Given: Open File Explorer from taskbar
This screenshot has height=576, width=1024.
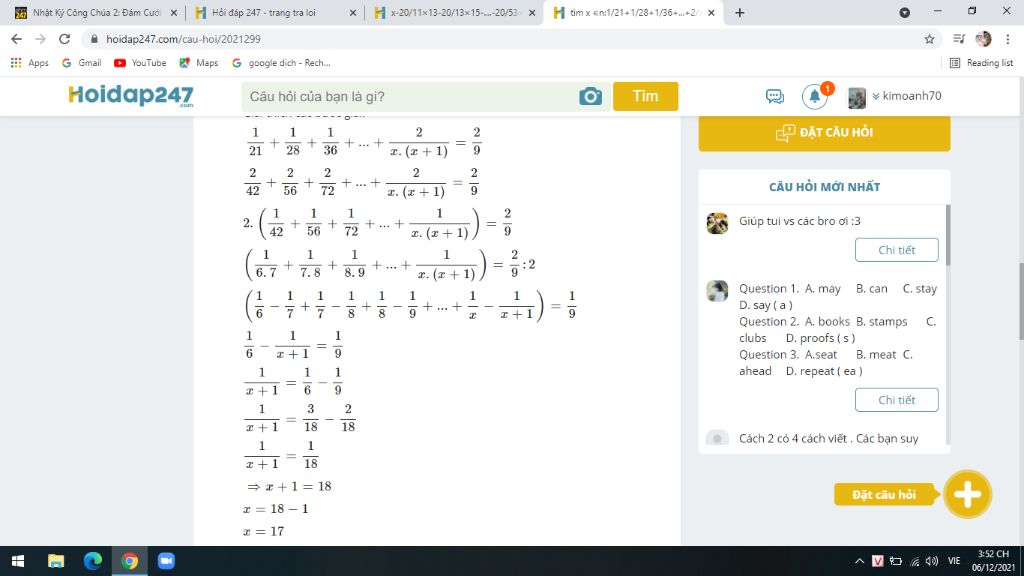Looking at the screenshot, I should pyautogui.click(x=56, y=561).
